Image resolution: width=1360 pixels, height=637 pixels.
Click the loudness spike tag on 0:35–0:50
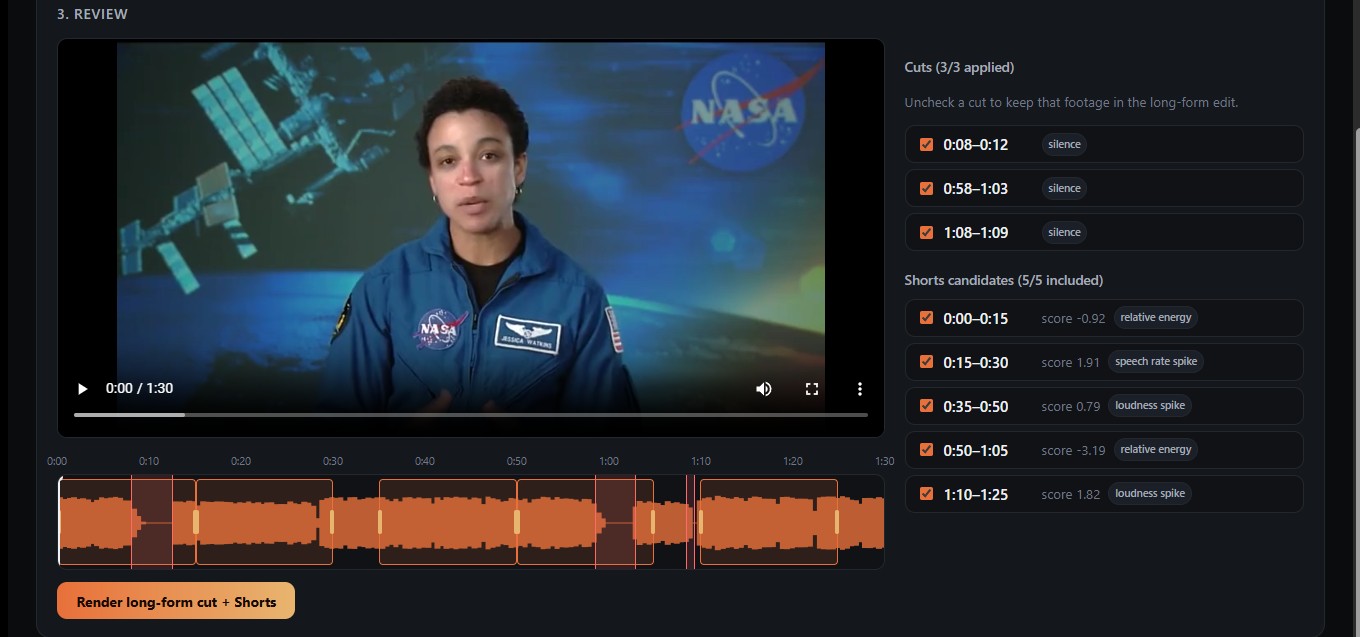pos(1150,406)
